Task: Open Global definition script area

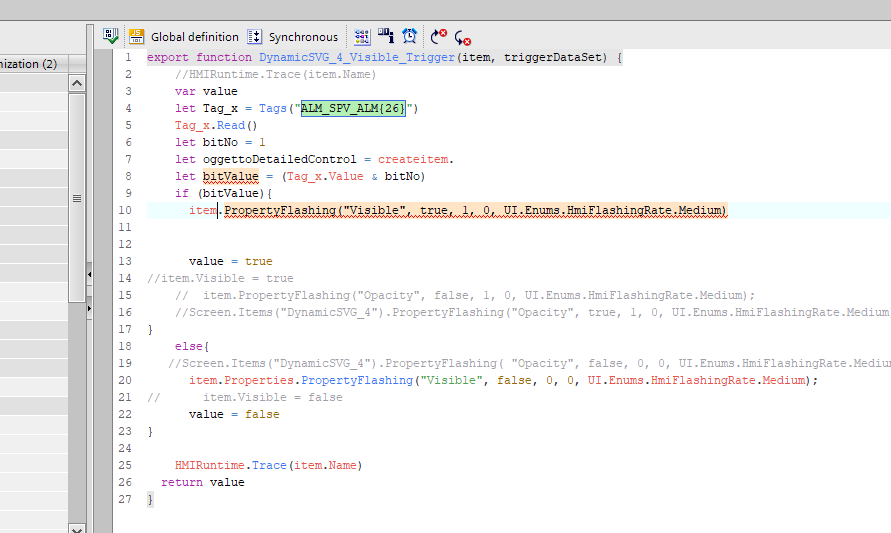Action: coord(194,37)
